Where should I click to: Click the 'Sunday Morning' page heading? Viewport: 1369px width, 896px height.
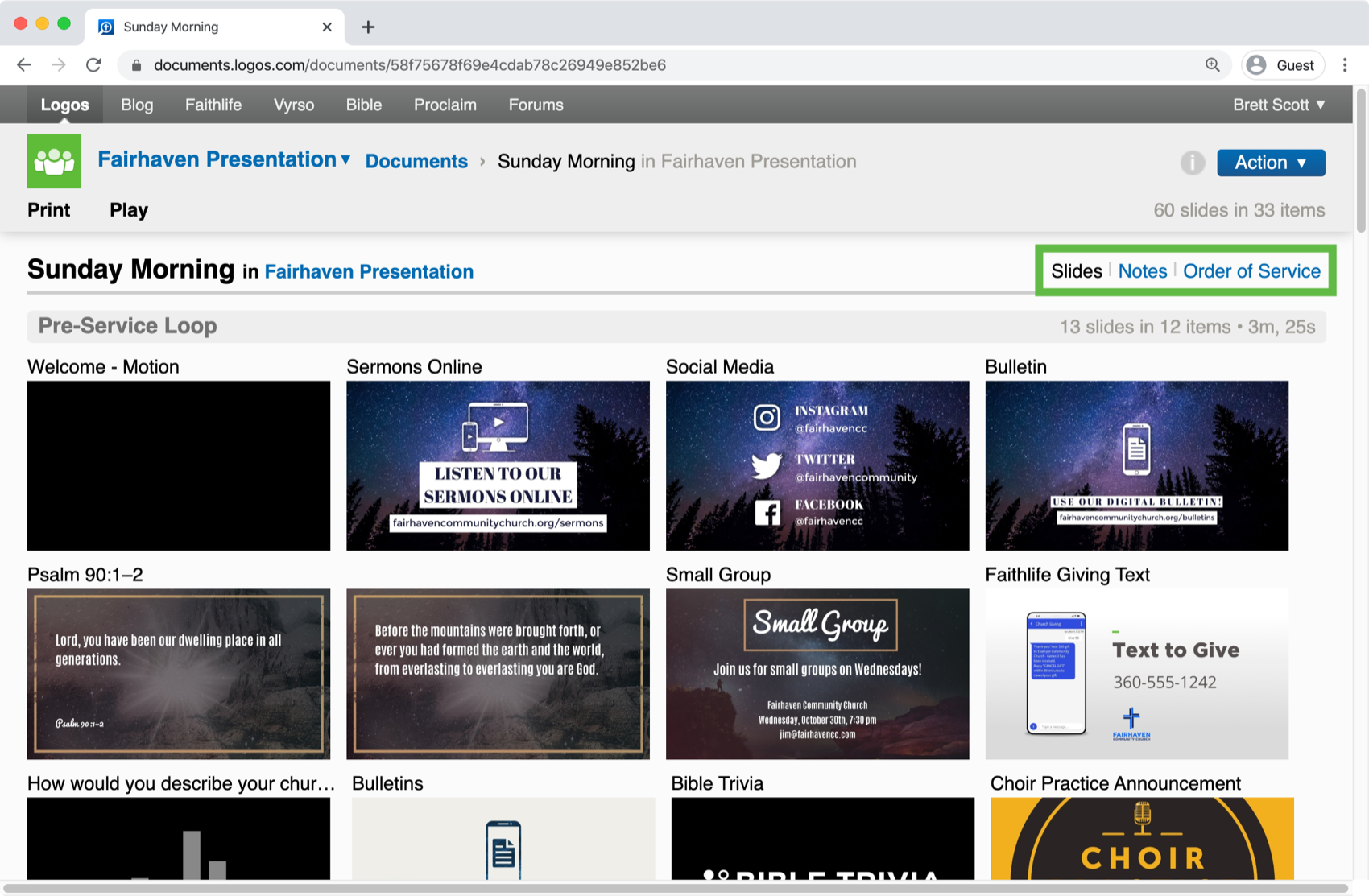click(x=130, y=269)
